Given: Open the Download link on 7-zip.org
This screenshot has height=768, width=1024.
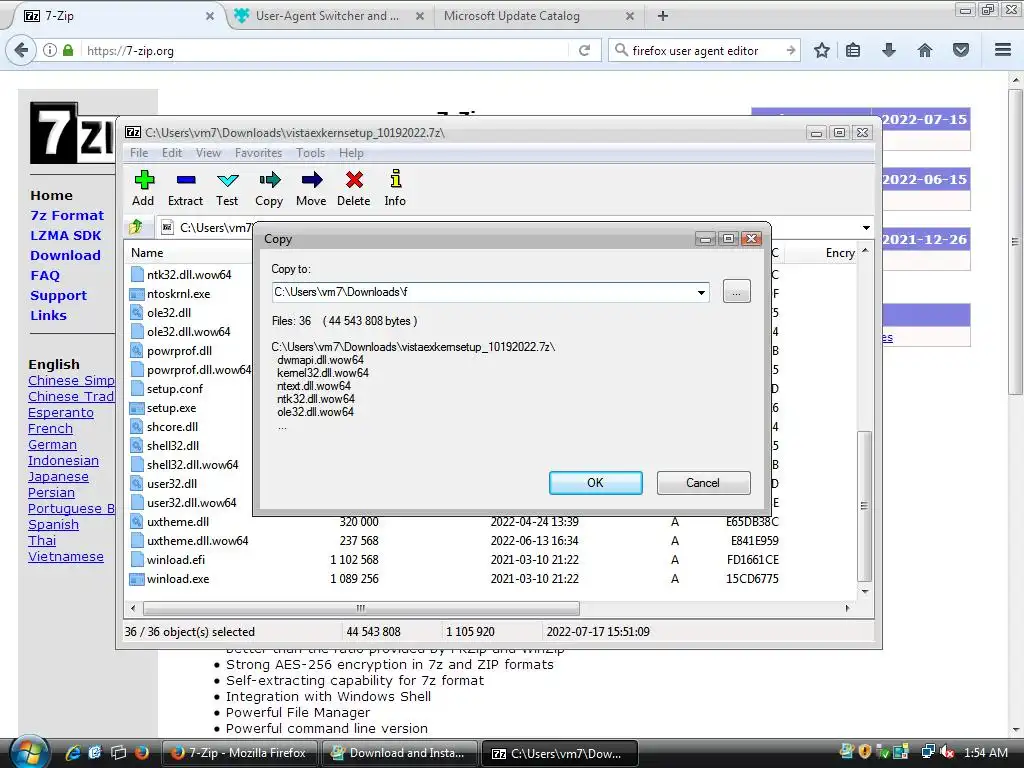Looking at the screenshot, I should click(x=65, y=255).
